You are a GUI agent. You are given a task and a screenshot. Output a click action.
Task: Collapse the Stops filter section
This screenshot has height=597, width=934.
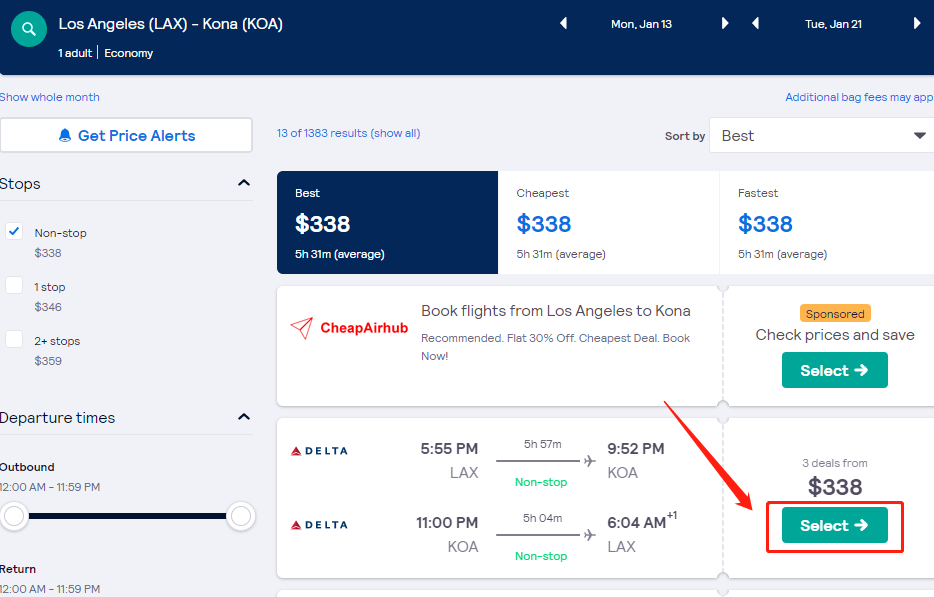pyautogui.click(x=244, y=183)
